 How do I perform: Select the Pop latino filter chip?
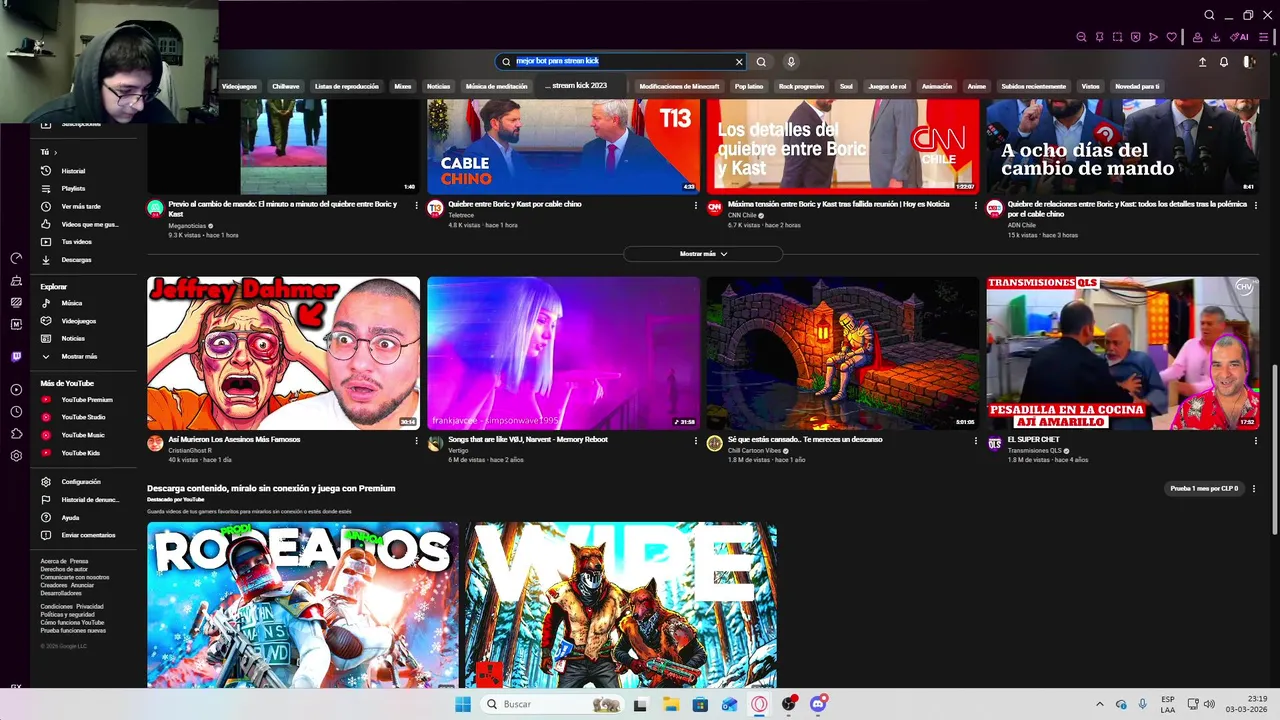click(749, 86)
